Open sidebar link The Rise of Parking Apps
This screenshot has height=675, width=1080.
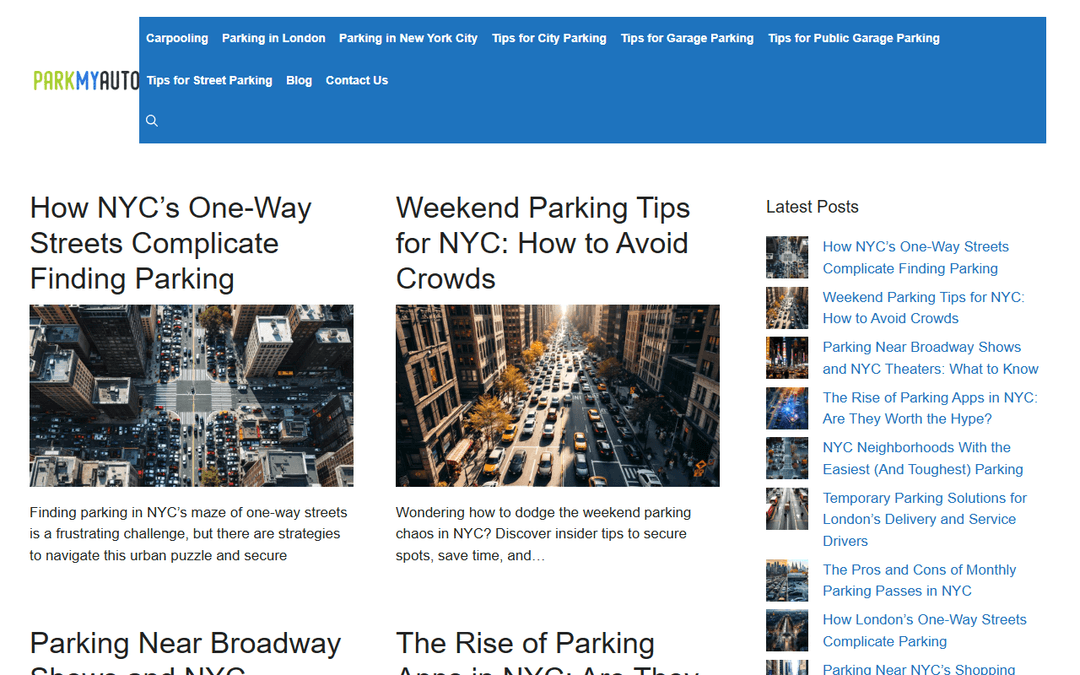(930, 408)
